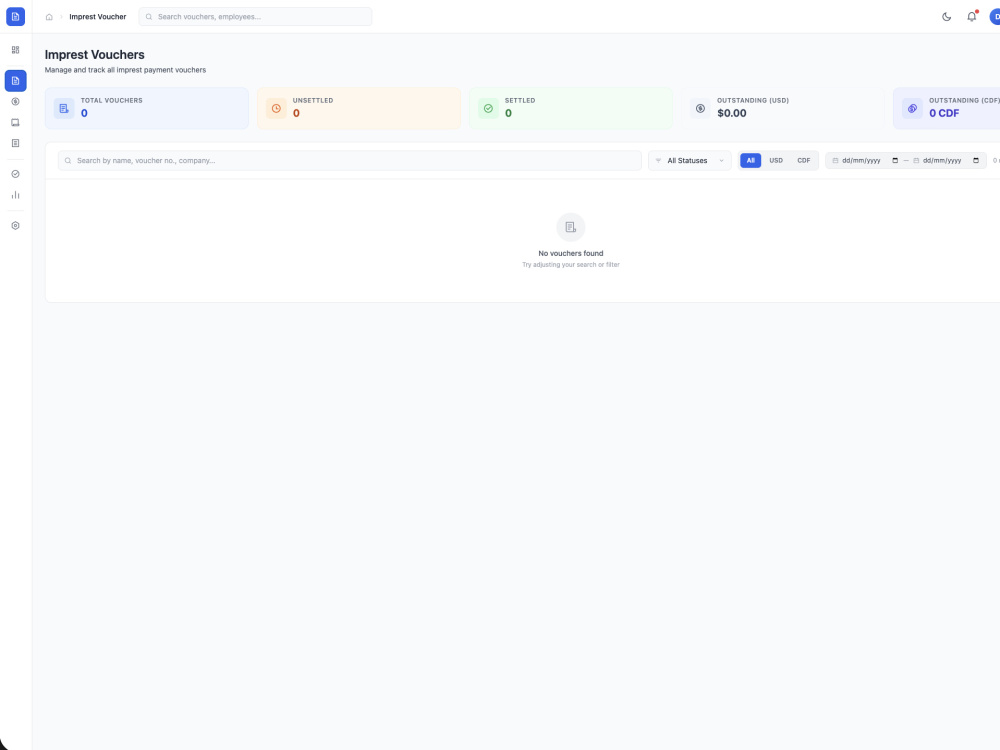1000x750 pixels.
Task: Open the start date calendar picker icon
Action: pyautogui.click(x=895, y=161)
